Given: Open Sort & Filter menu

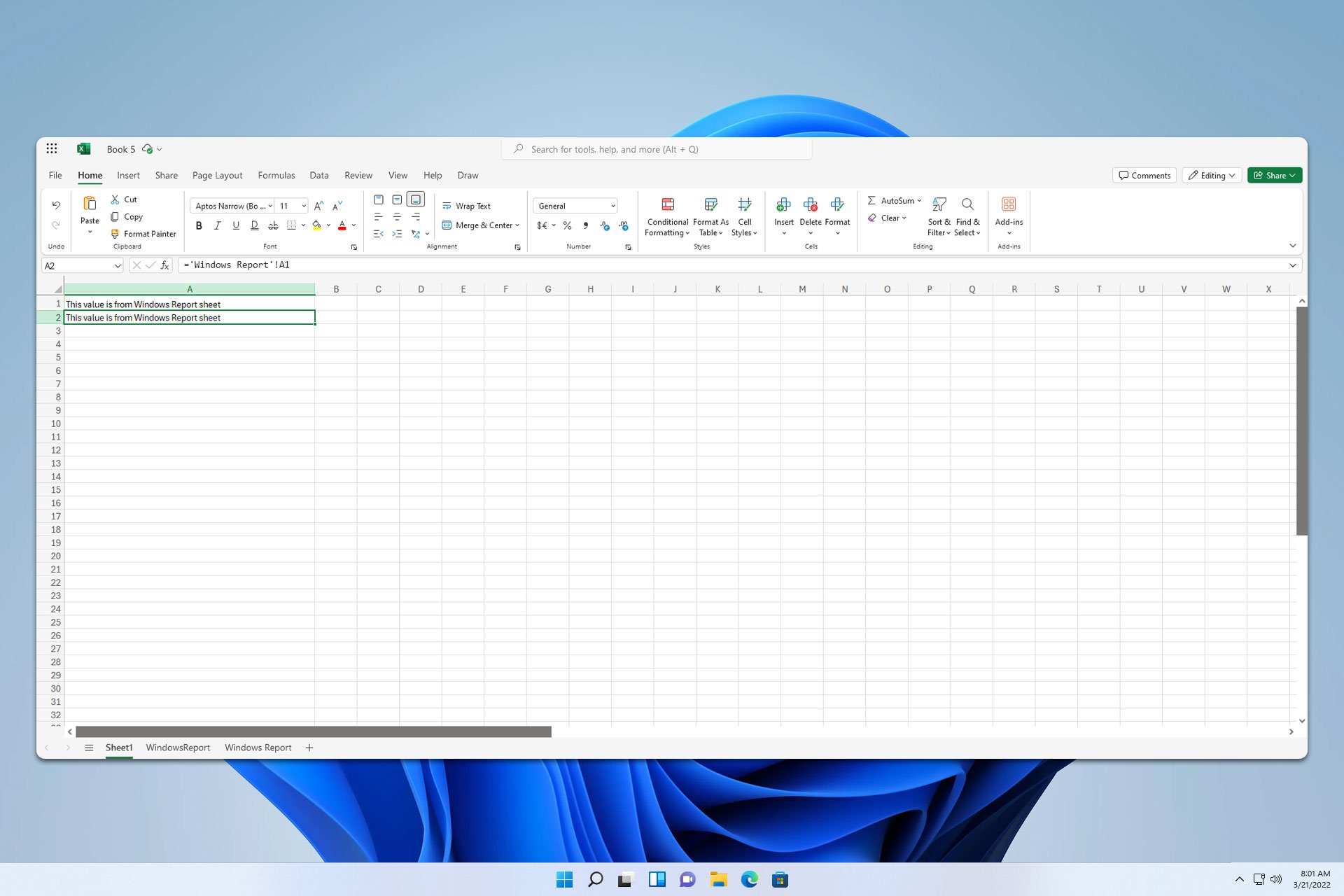Looking at the screenshot, I should coord(939,217).
